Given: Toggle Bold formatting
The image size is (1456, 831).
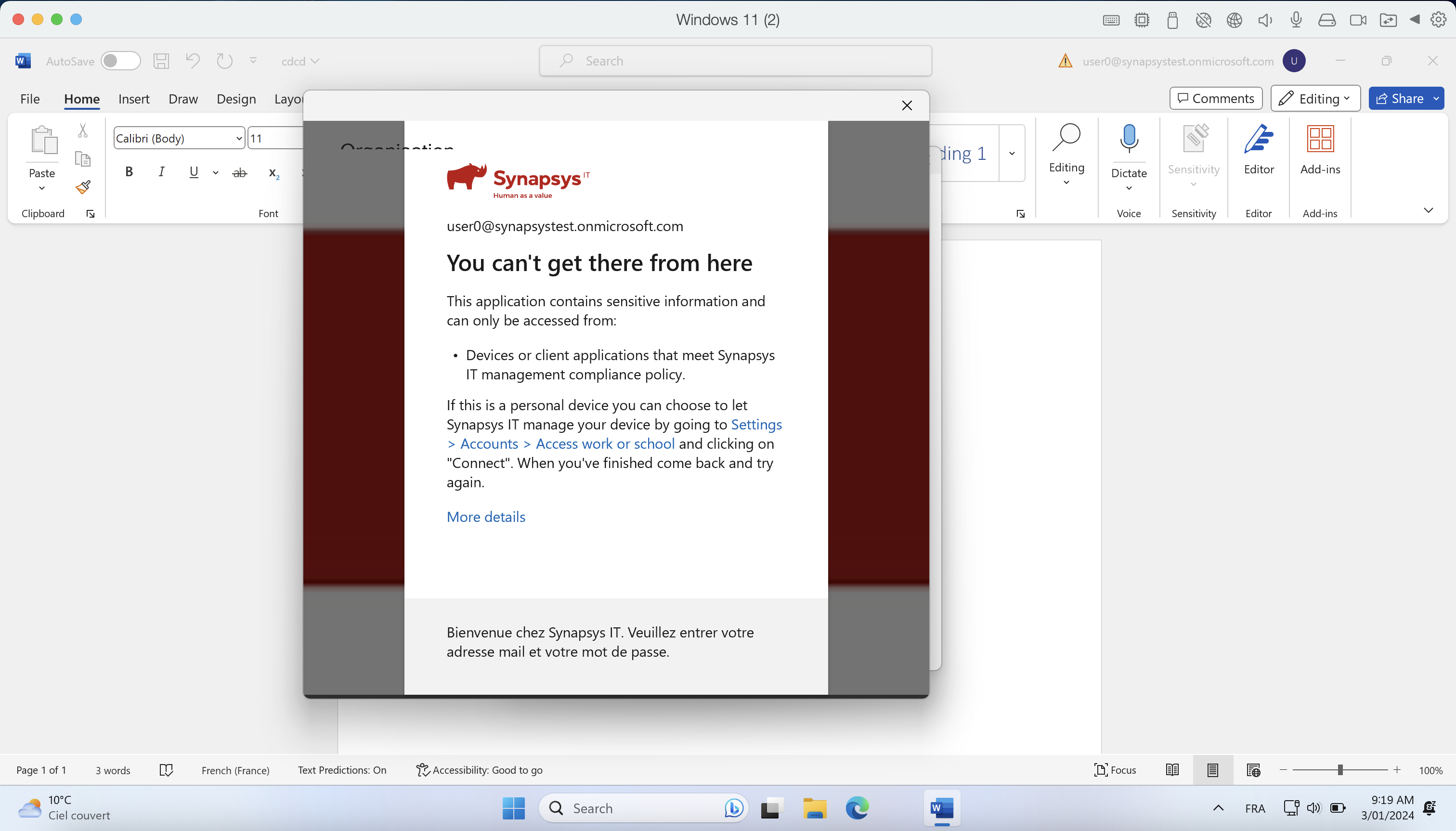Looking at the screenshot, I should click(x=129, y=172).
